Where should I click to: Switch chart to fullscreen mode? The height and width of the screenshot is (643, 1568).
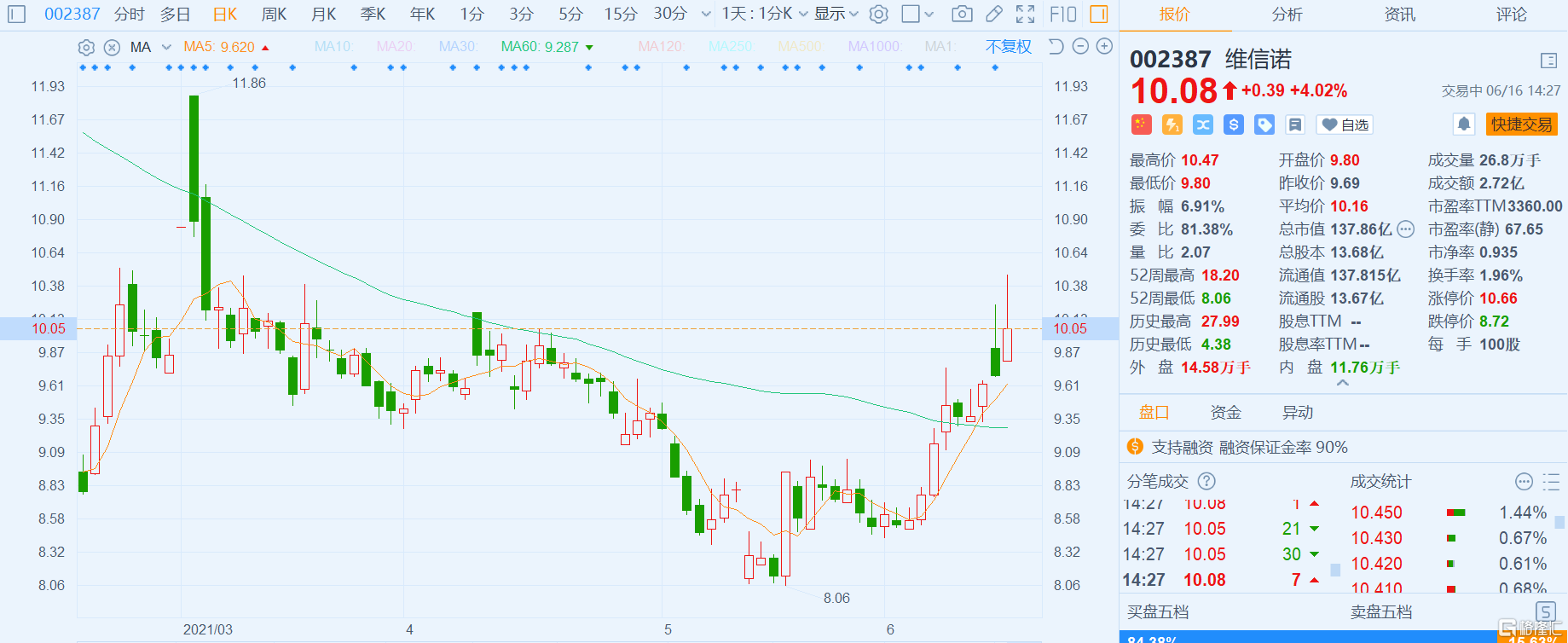click(x=1026, y=14)
